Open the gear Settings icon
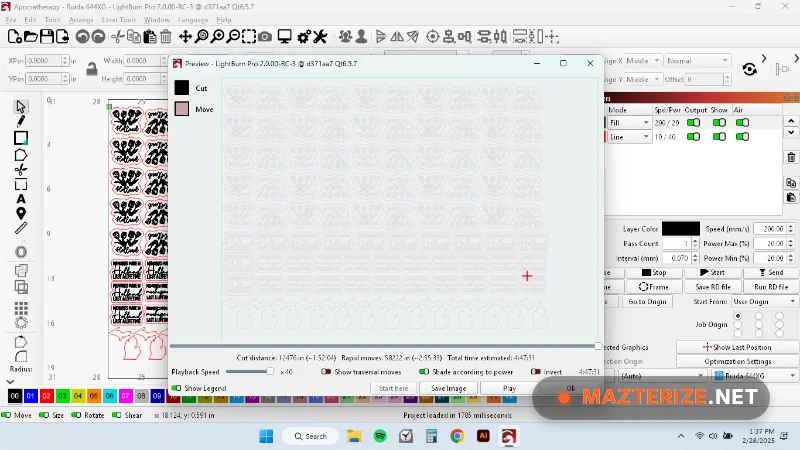The image size is (800, 450). (x=304, y=37)
